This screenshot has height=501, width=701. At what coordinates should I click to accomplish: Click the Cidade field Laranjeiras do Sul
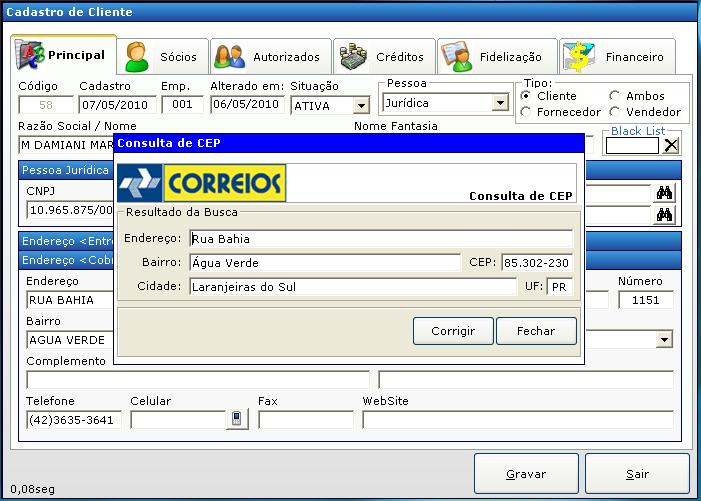(353, 286)
